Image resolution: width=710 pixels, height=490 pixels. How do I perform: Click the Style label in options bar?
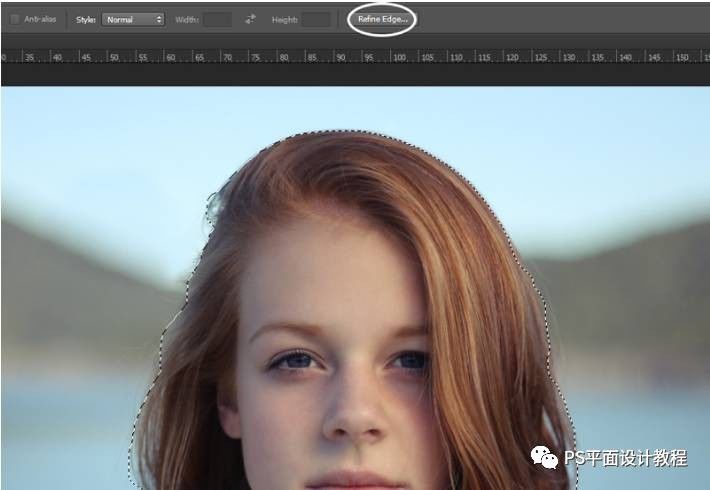[x=86, y=19]
